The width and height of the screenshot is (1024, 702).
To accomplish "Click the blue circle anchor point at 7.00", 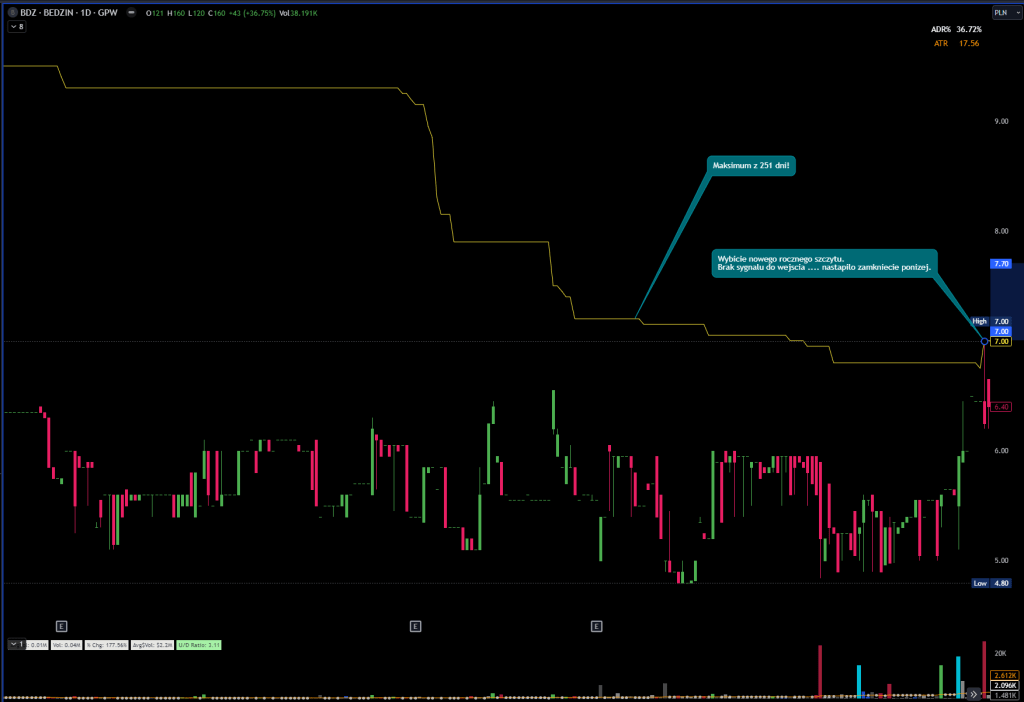I will click(985, 342).
